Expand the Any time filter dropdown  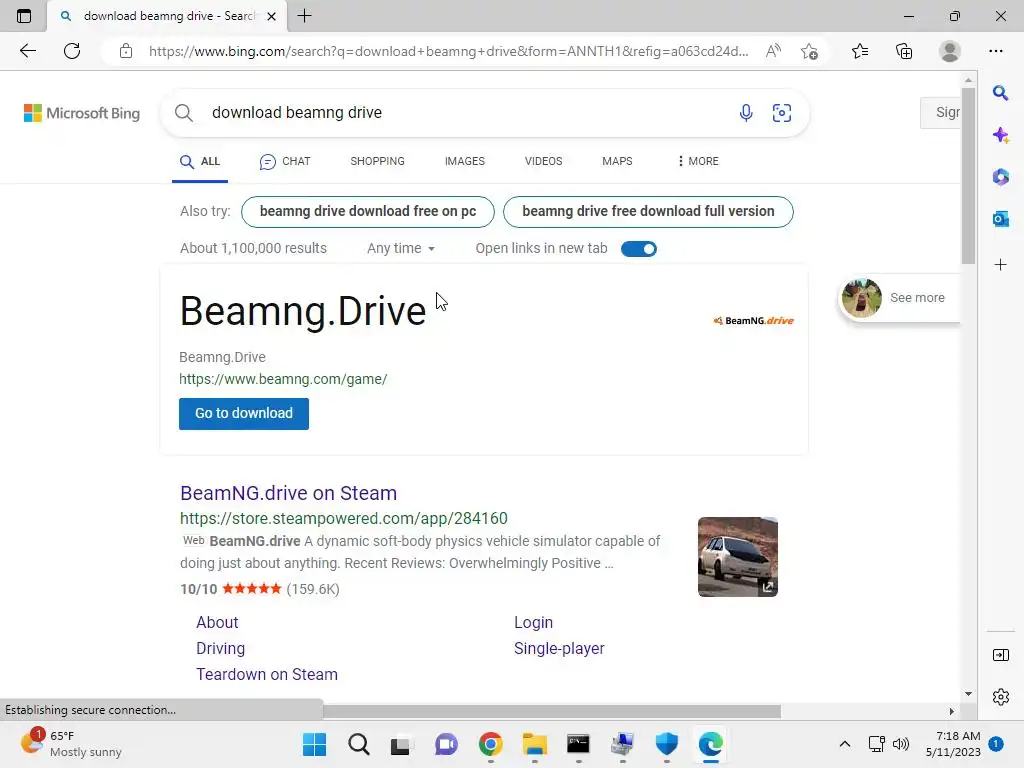401,248
